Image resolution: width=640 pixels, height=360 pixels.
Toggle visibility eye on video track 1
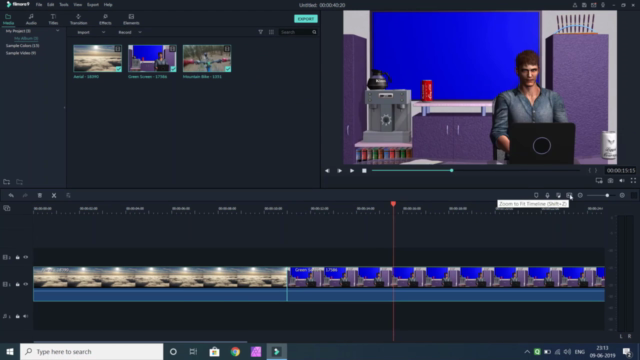pyautogui.click(x=26, y=284)
